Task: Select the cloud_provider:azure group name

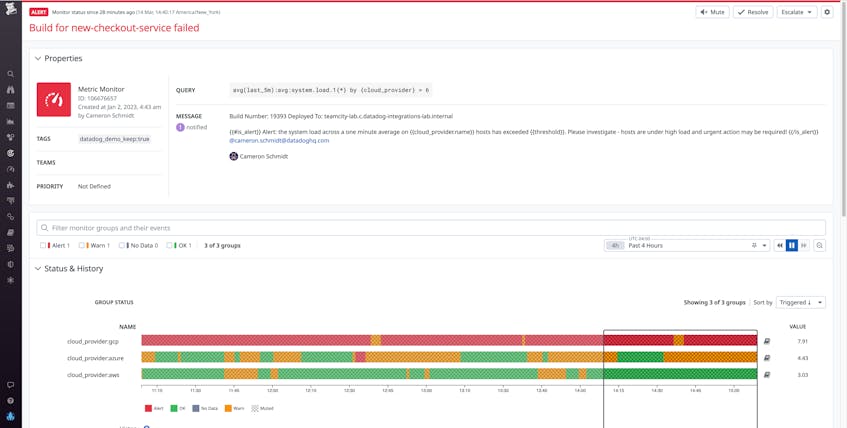Action: pos(95,358)
